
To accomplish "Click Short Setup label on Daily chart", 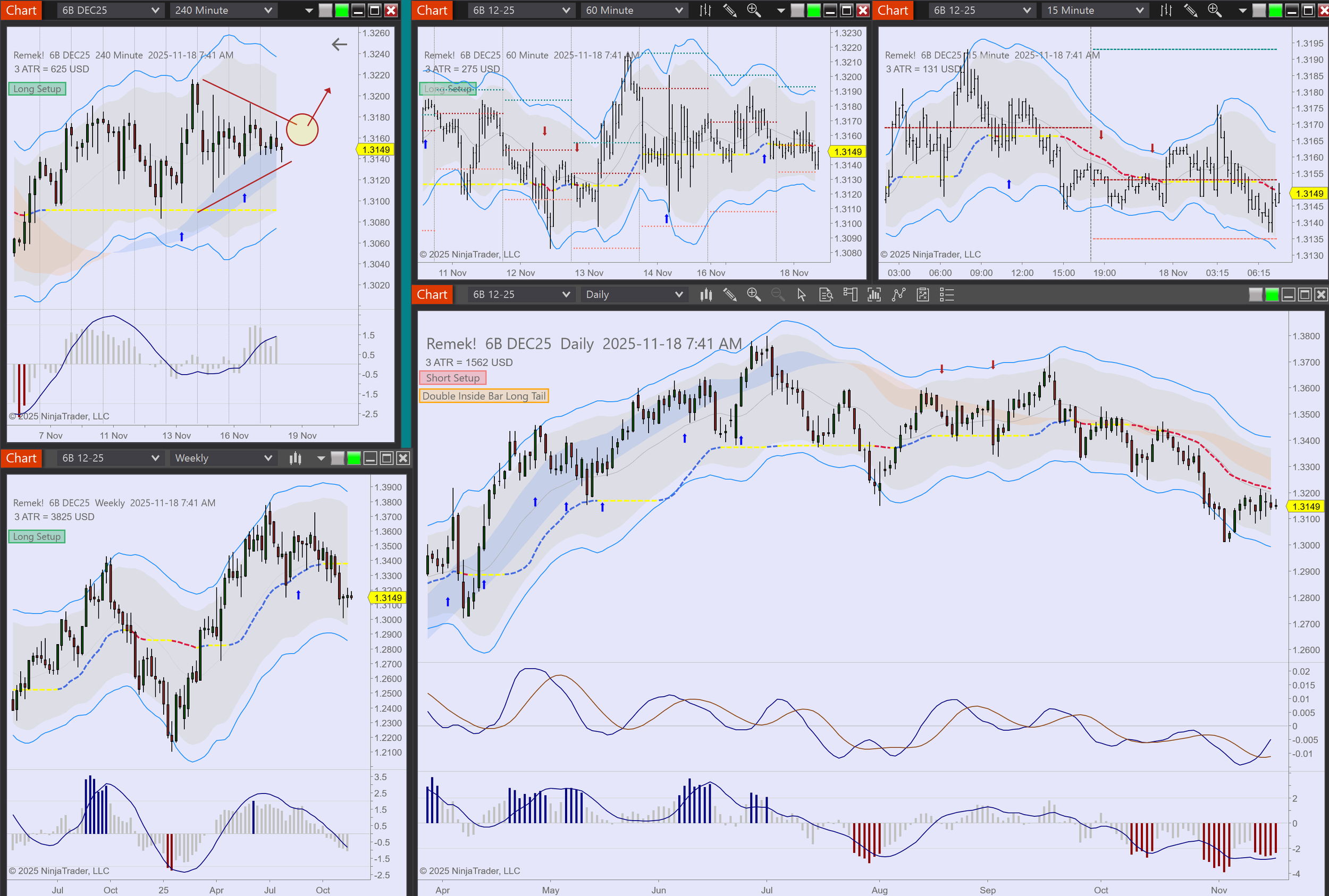I will (x=452, y=378).
